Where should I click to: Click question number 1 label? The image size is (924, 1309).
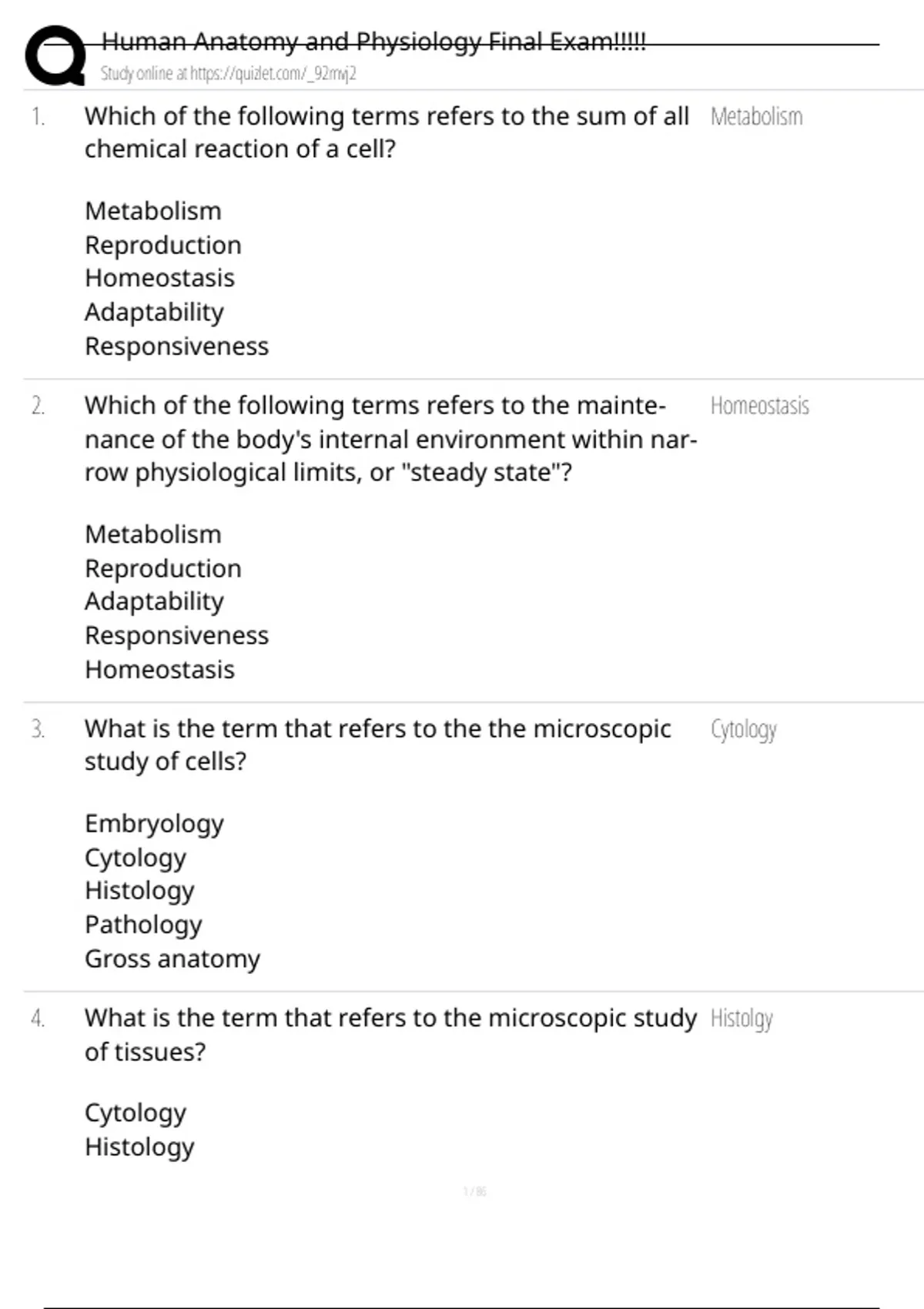pos(38,117)
